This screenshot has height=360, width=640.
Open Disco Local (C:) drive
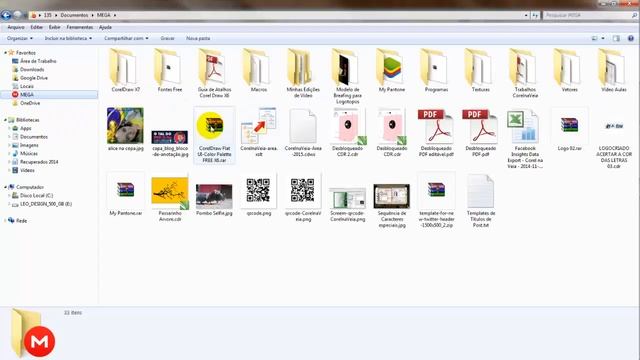tap(36, 196)
